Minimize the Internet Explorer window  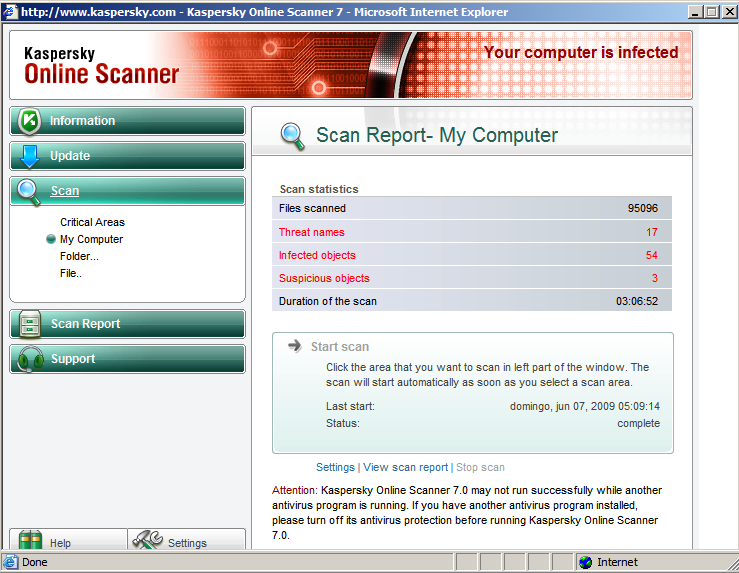coord(696,12)
